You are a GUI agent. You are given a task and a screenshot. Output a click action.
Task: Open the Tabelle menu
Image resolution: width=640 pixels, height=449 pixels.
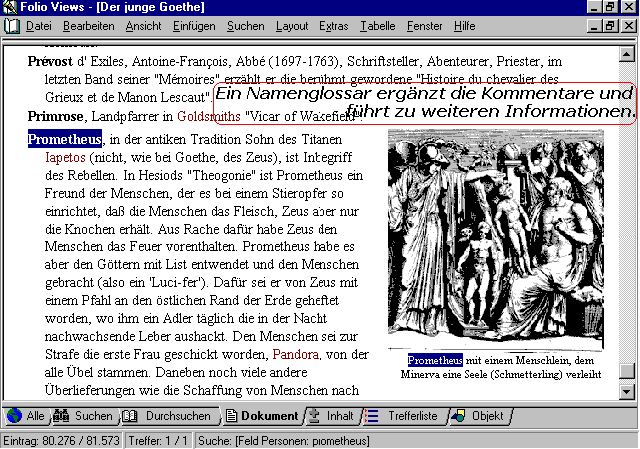tap(378, 27)
